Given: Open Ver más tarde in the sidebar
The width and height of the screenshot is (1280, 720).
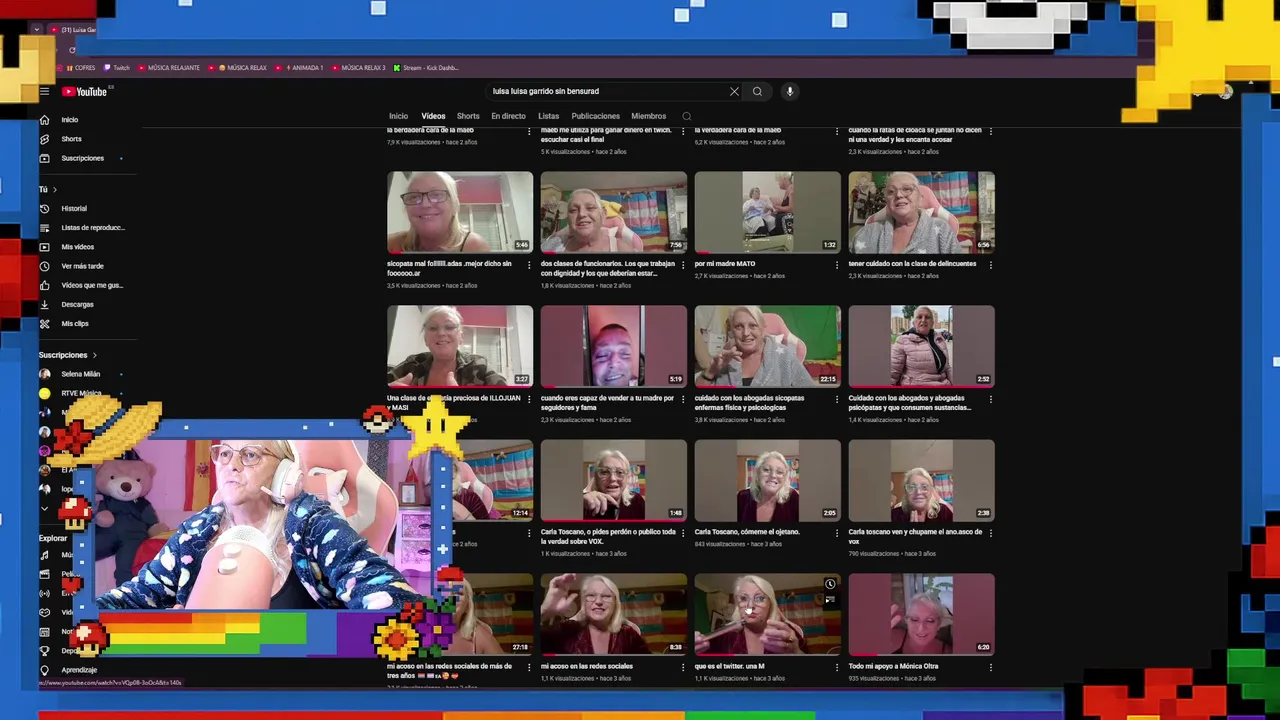Looking at the screenshot, I should click(82, 266).
